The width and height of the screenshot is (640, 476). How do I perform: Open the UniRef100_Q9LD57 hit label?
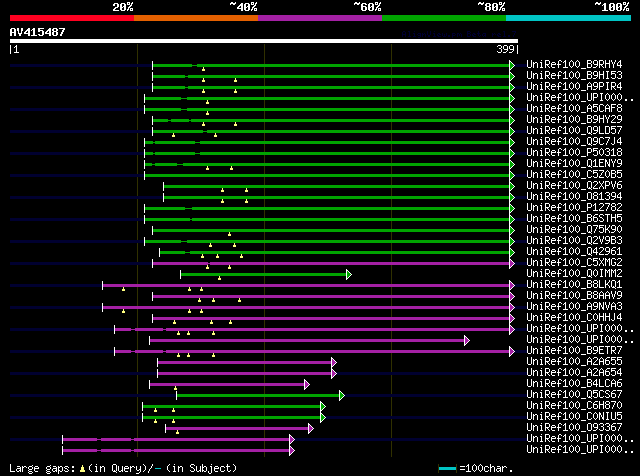[574, 131]
